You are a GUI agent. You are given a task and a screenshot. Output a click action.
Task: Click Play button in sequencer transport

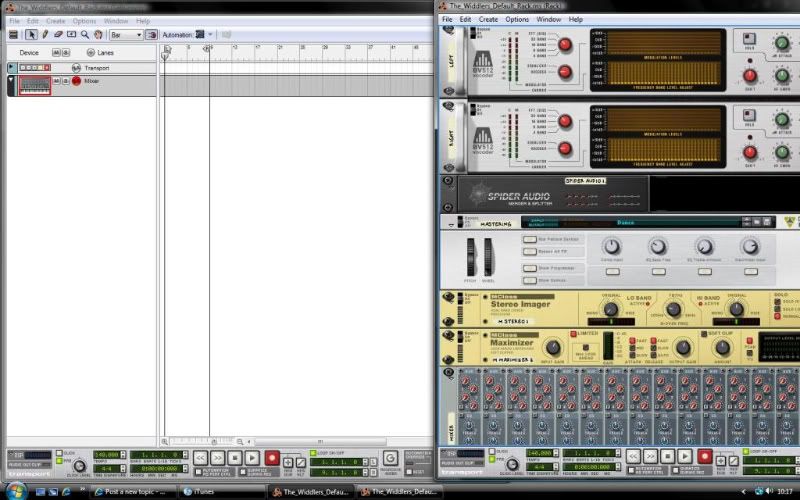(252, 458)
